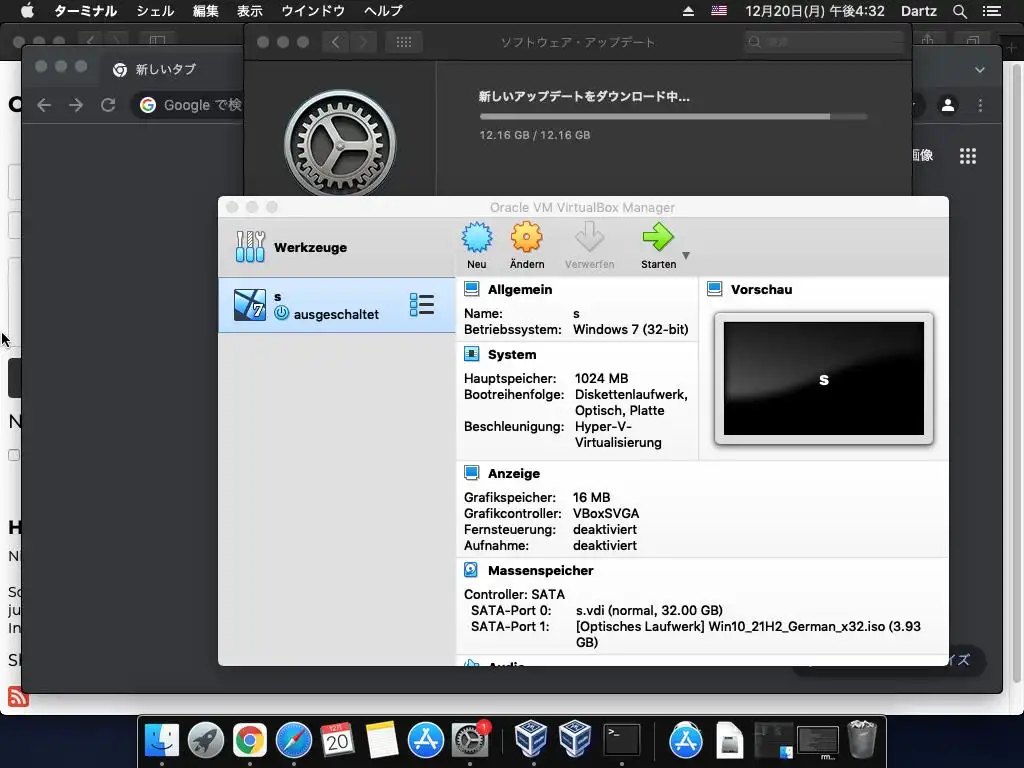The image size is (1024, 768).
Task: Open the 編集 menu
Action: 206,11
